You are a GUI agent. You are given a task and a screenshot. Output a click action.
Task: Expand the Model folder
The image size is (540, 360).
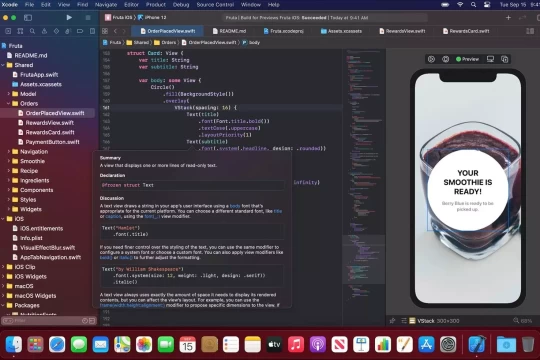[9, 94]
